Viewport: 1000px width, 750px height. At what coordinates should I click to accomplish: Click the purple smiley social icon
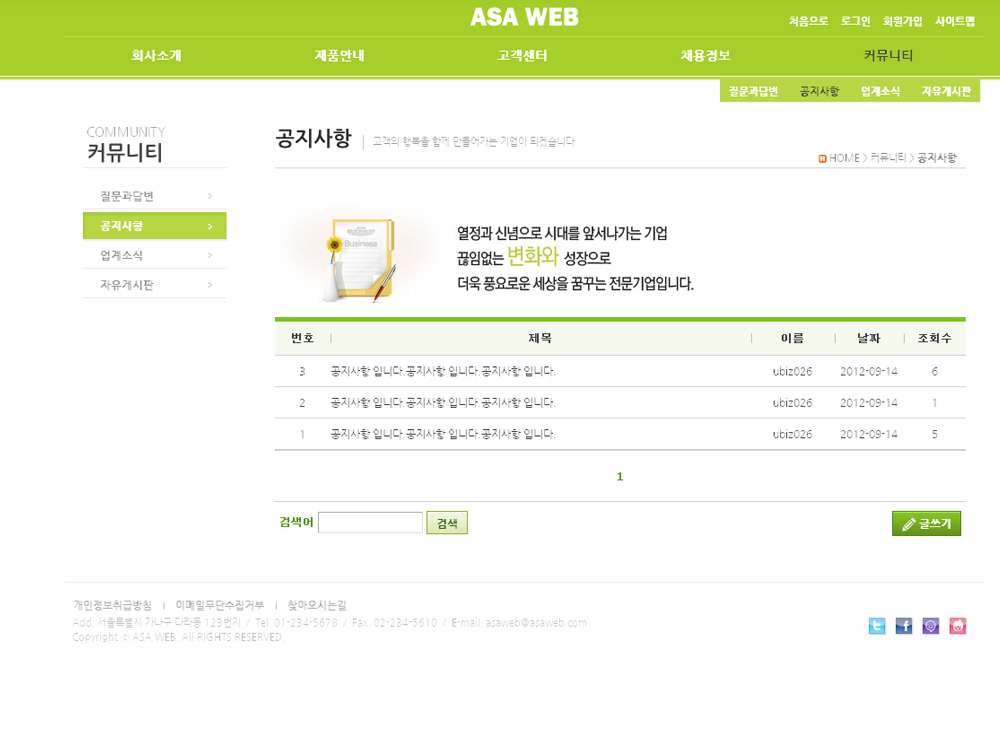(931, 626)
